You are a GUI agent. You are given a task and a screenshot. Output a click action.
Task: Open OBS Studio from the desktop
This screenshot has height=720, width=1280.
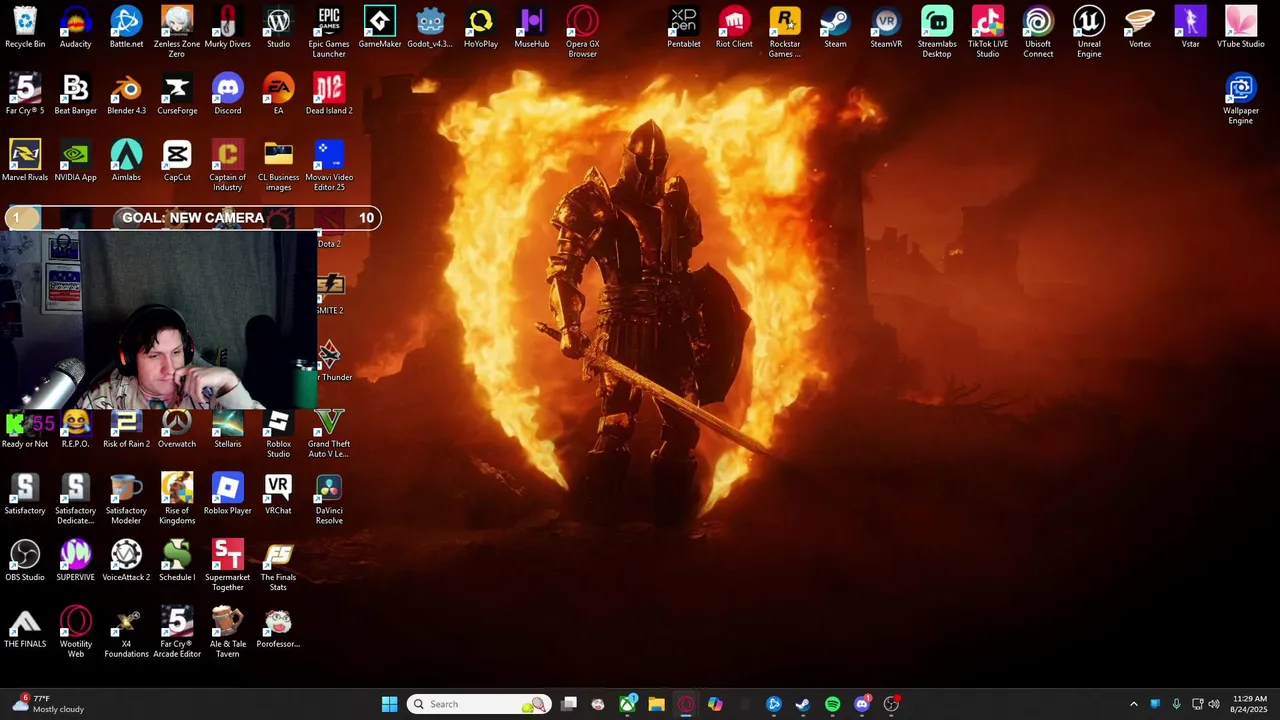tap(25, 561)
